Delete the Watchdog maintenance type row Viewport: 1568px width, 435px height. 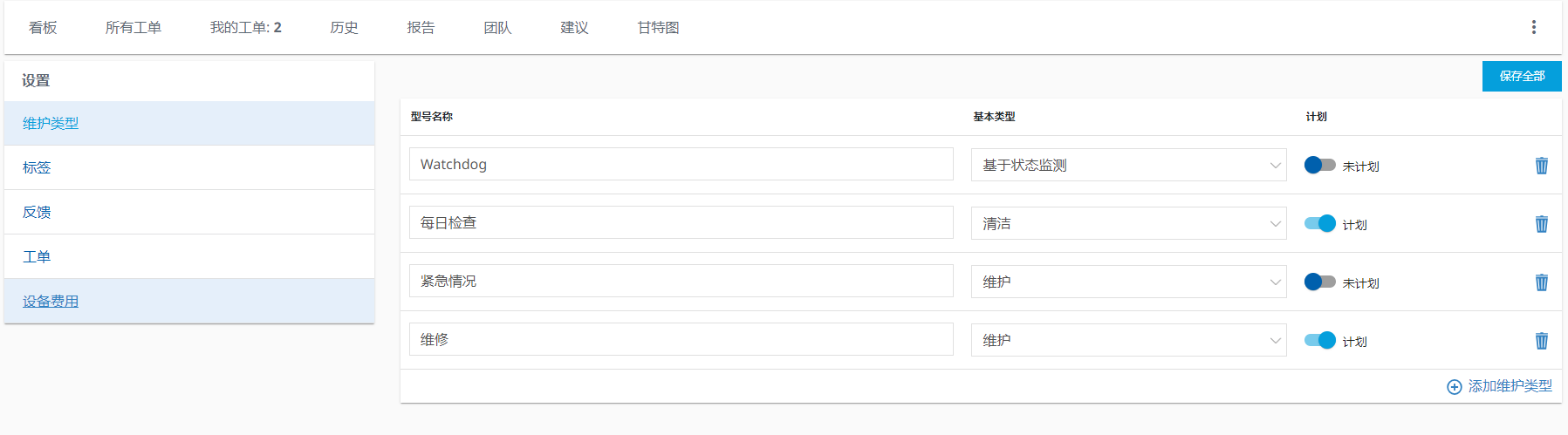click(1541, 166)
